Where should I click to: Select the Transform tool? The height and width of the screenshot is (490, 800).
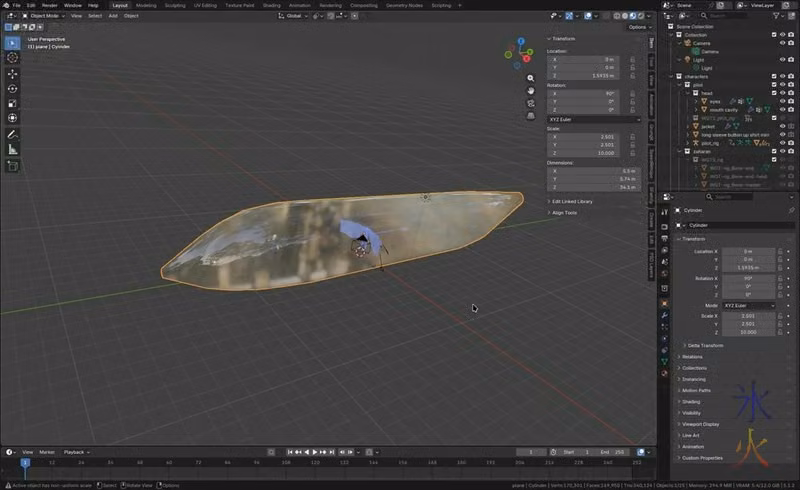(x=12, y=118)
